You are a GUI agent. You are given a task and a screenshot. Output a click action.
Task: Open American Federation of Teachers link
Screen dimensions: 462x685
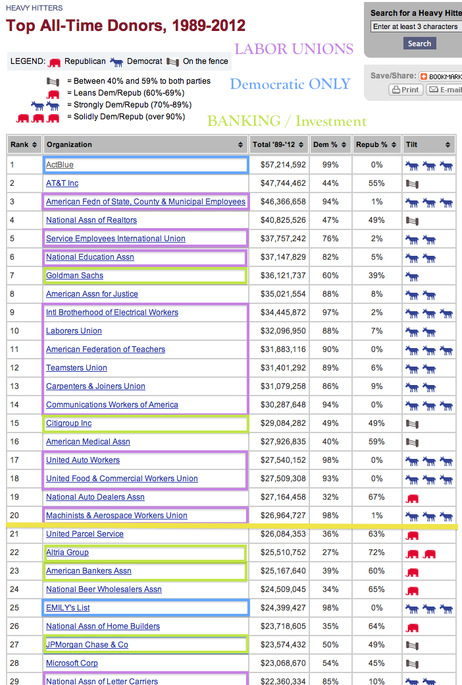click(x=106, y=349)
